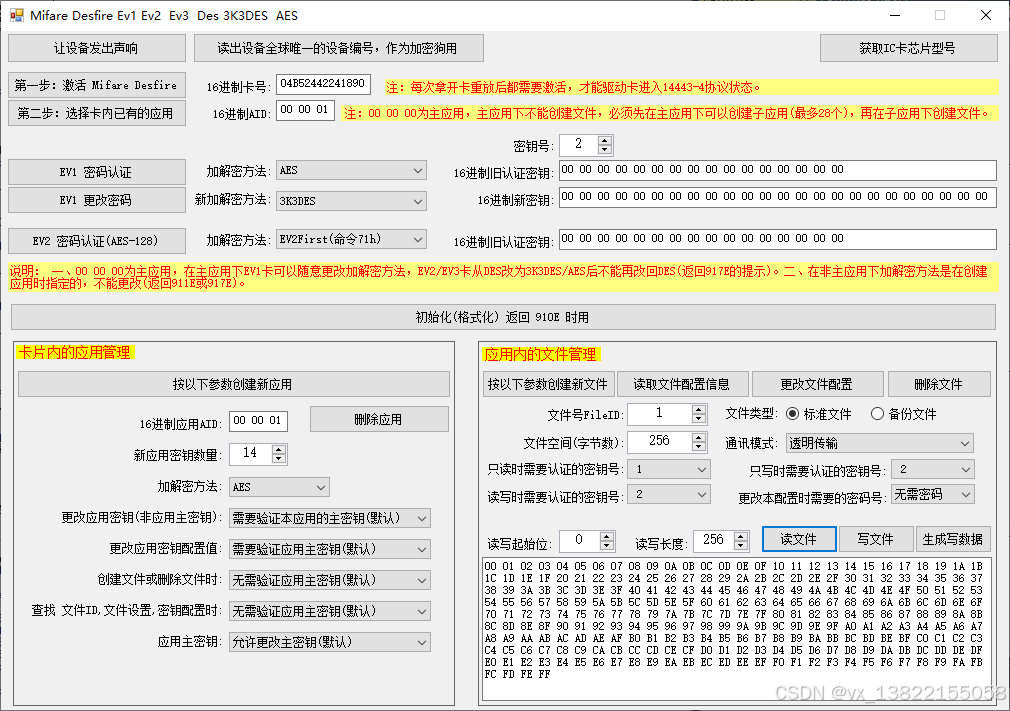Click 读文件 button
This screenshot has height=711, width=1010.
(x=799, y=539)
